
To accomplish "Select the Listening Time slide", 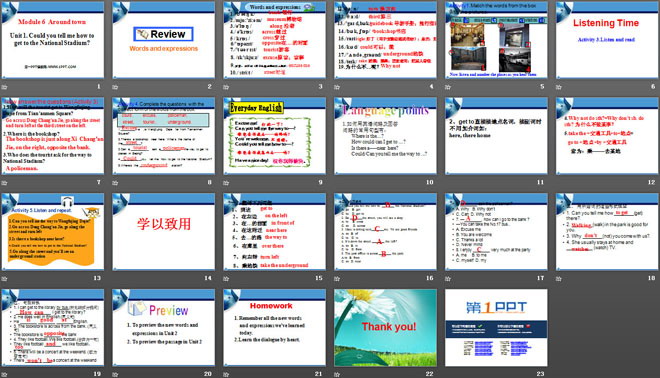I will (607, 40).
